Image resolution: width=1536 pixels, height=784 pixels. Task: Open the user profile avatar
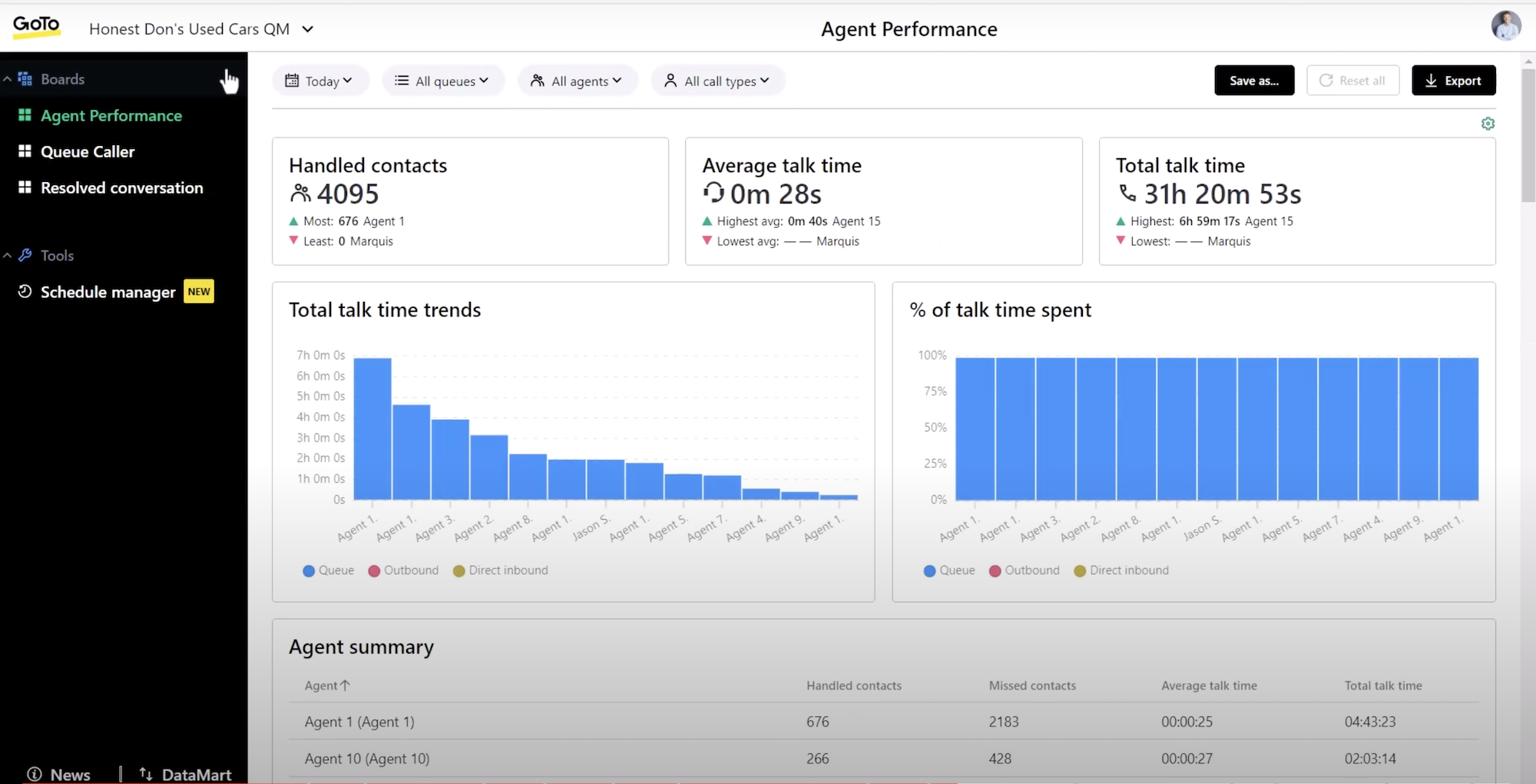click(x=1506, y=26)
